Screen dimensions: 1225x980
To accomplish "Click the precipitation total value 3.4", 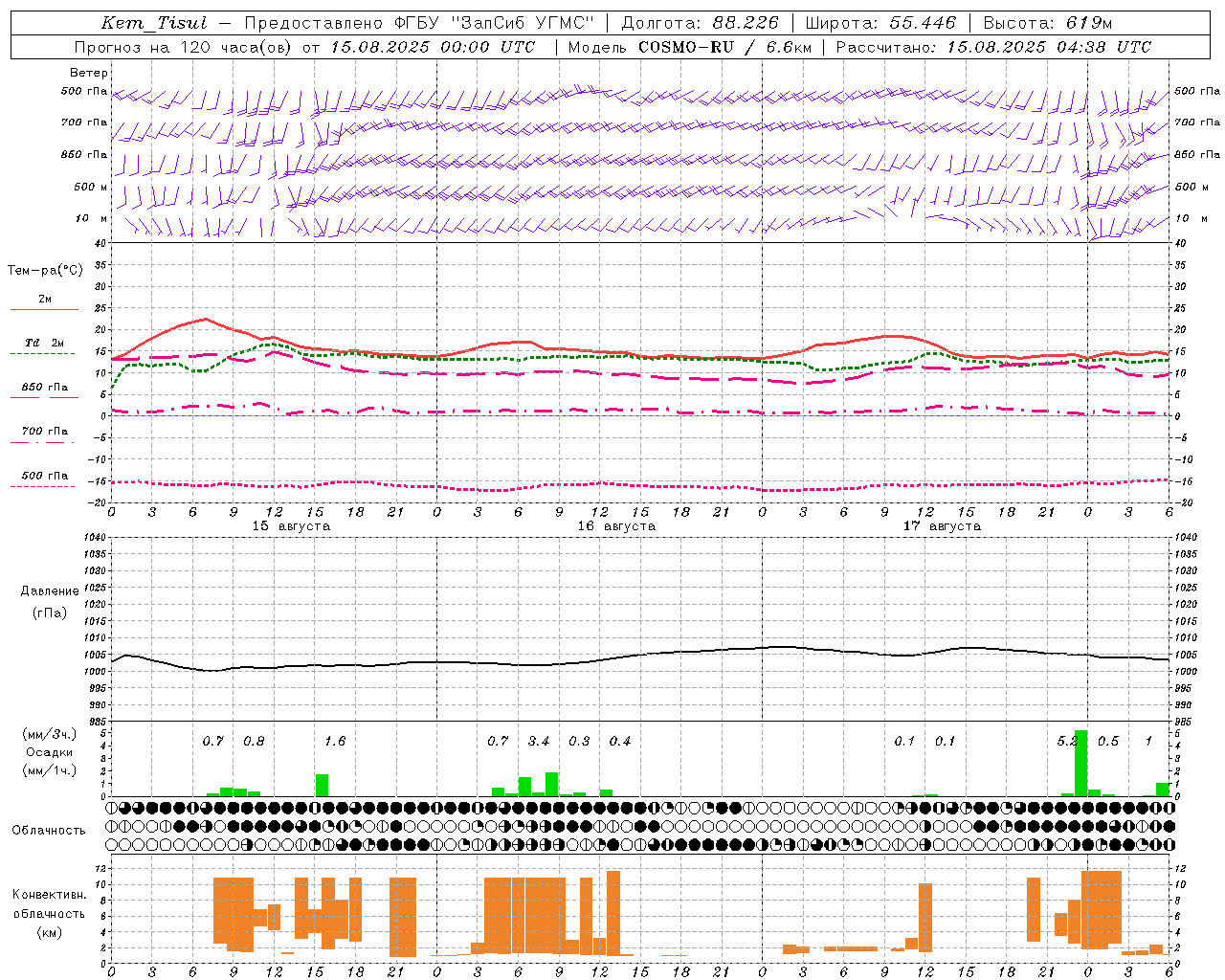I will click(539, 742).
